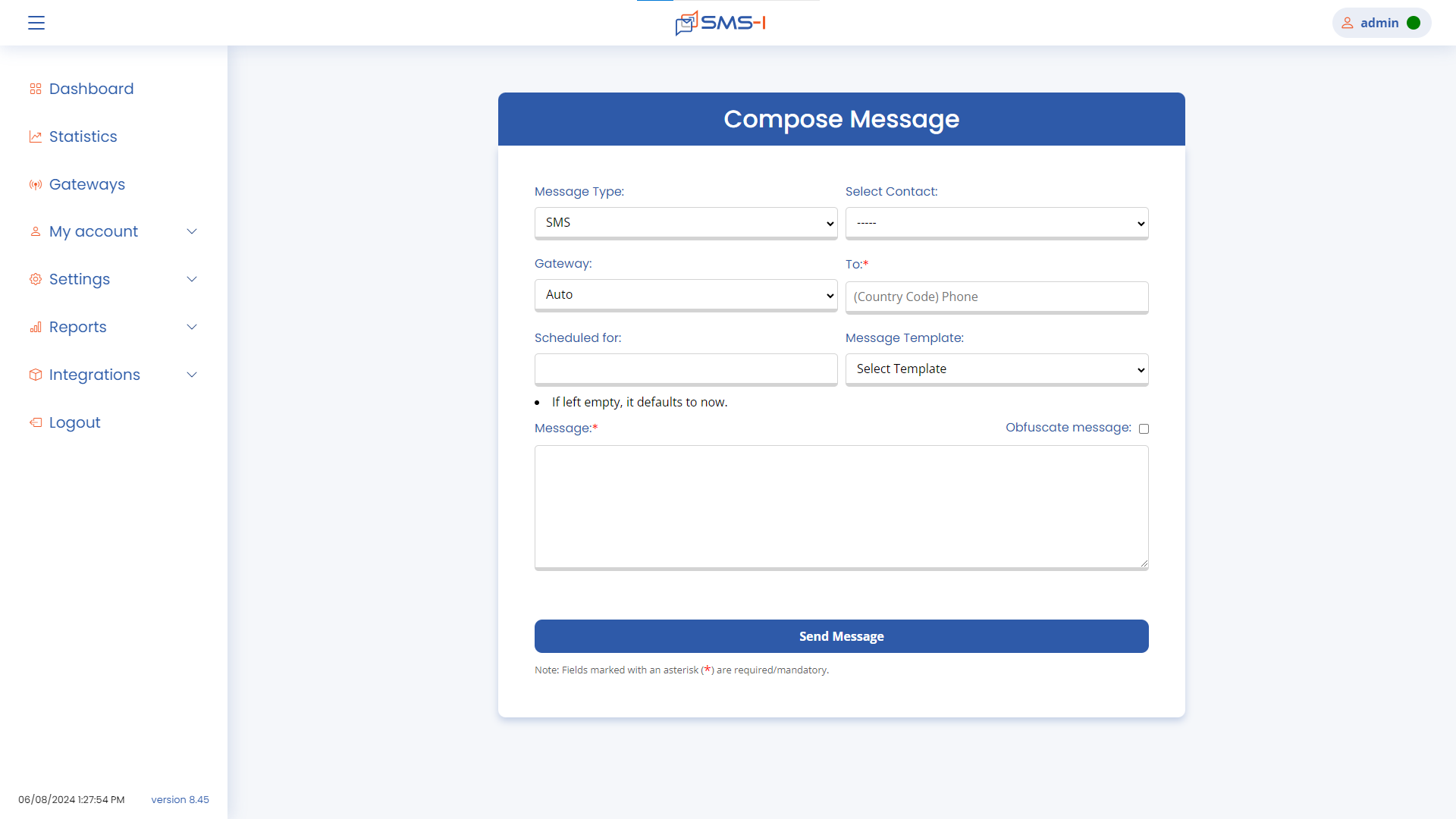
Task: Toggle the hamburger sidebar menu icon
Action: coord(36,23)
